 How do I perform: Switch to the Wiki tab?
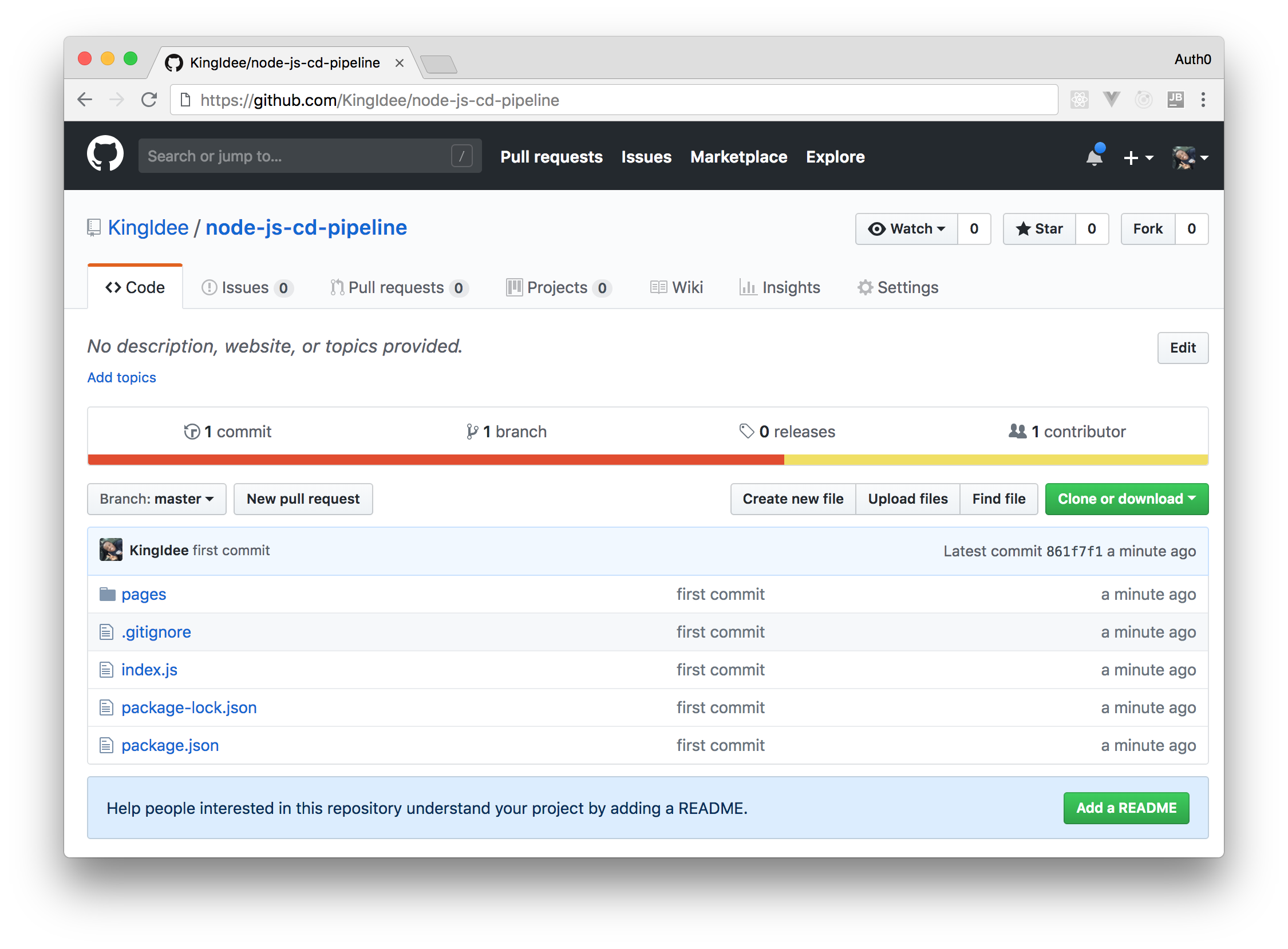click(677, 287)
